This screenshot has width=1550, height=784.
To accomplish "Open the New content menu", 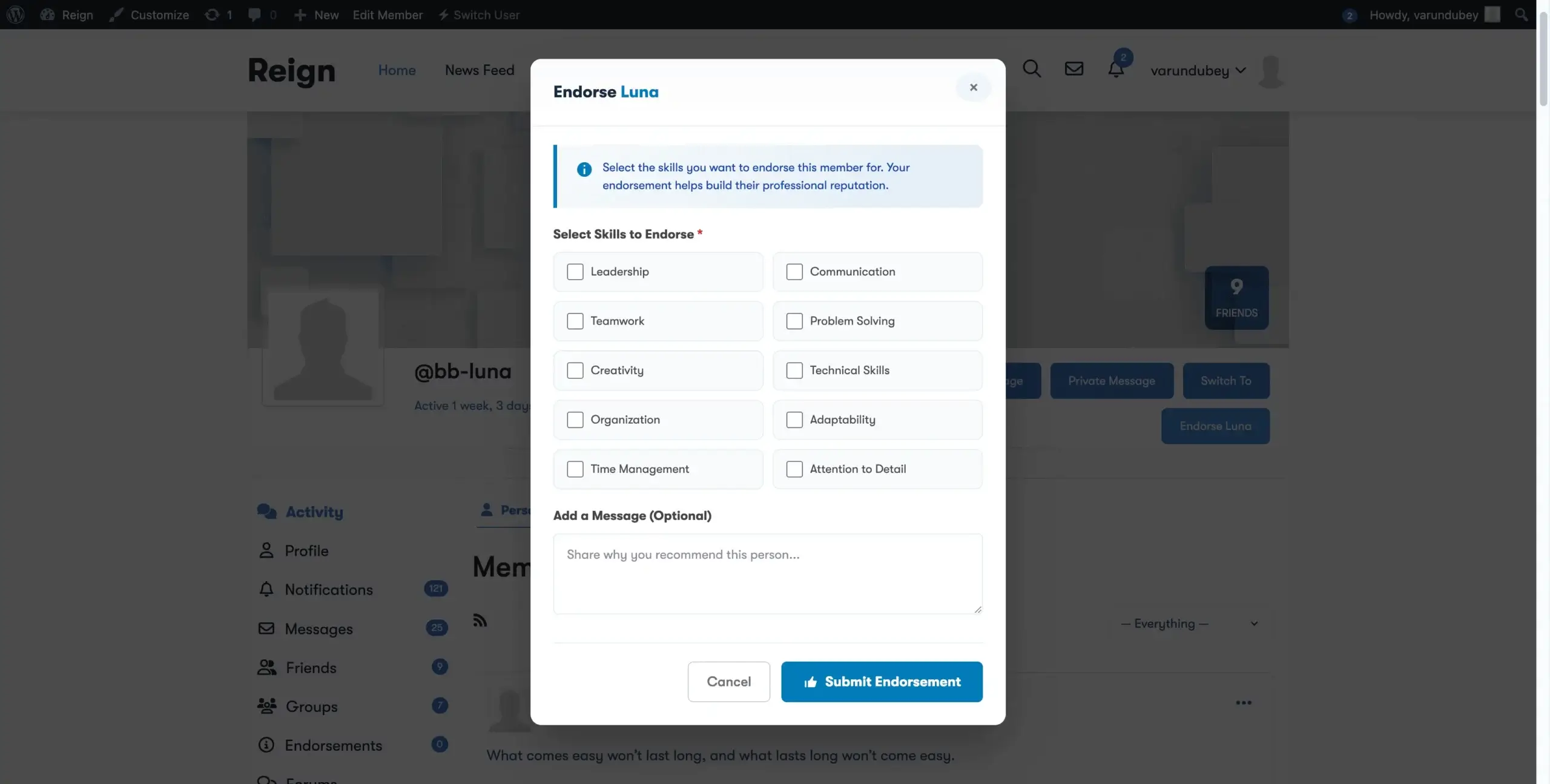I will (316, 15).
